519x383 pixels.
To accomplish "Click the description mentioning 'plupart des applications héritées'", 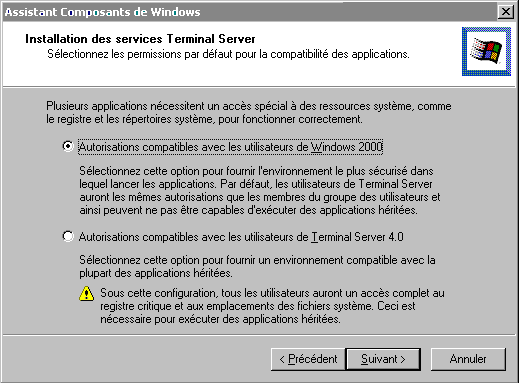I will 257,266.
